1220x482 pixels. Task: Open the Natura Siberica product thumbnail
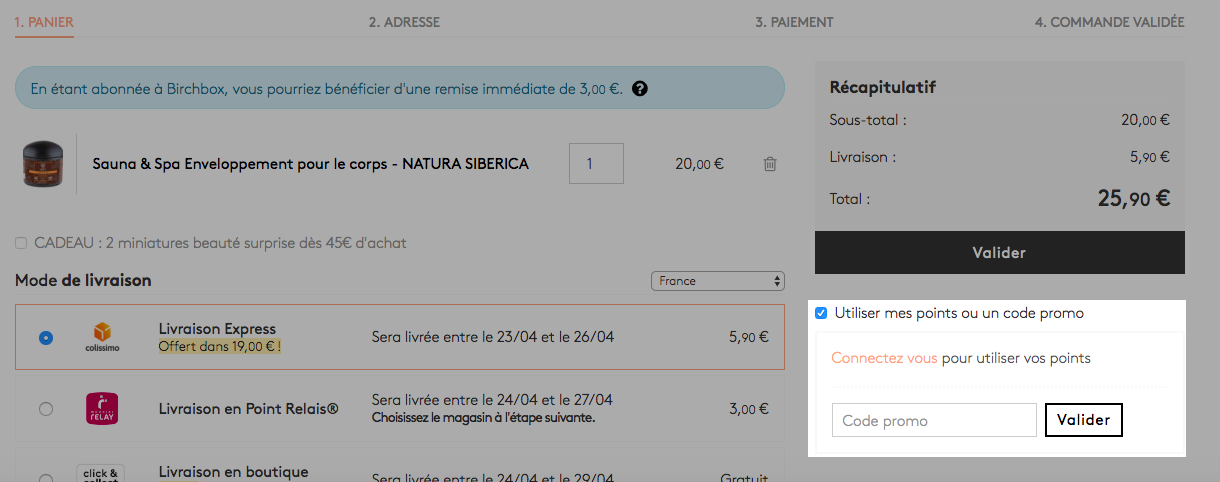[43, 163]
